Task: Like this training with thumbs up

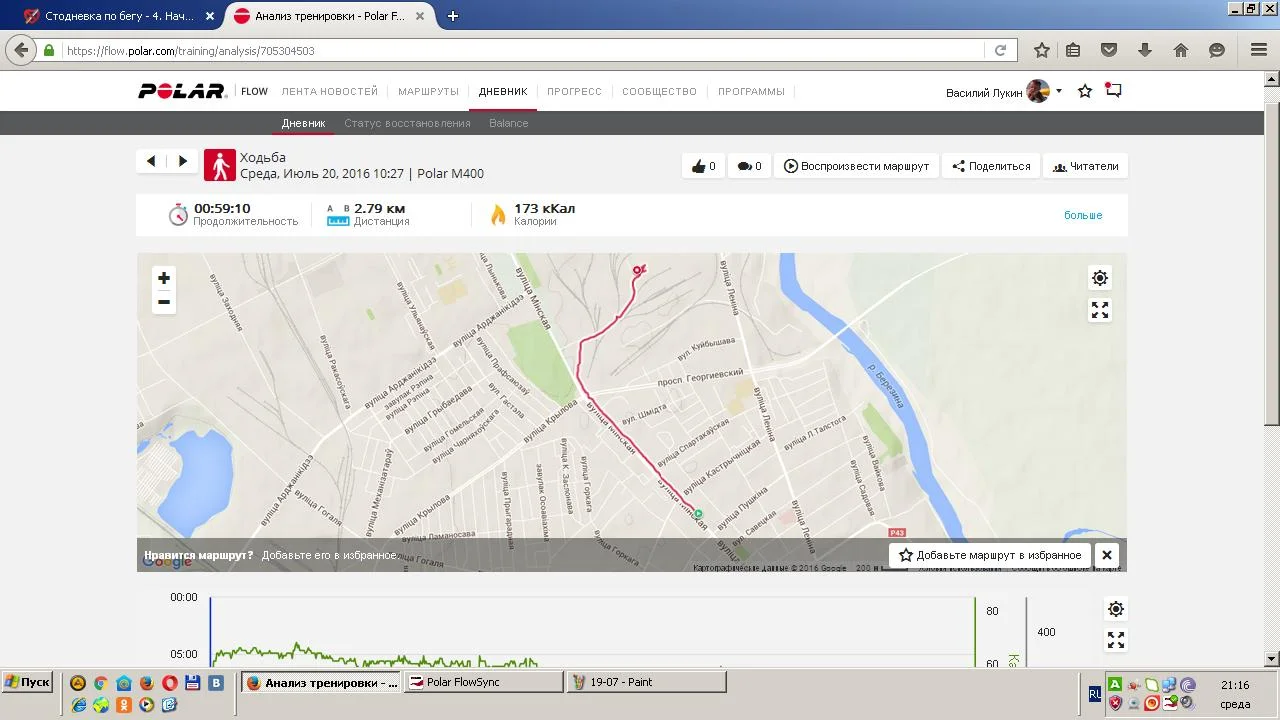Action: [704, 166]
